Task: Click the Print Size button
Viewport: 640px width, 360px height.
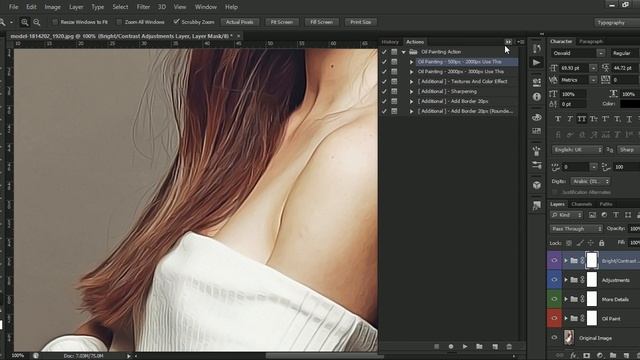Action: point(360,22)
